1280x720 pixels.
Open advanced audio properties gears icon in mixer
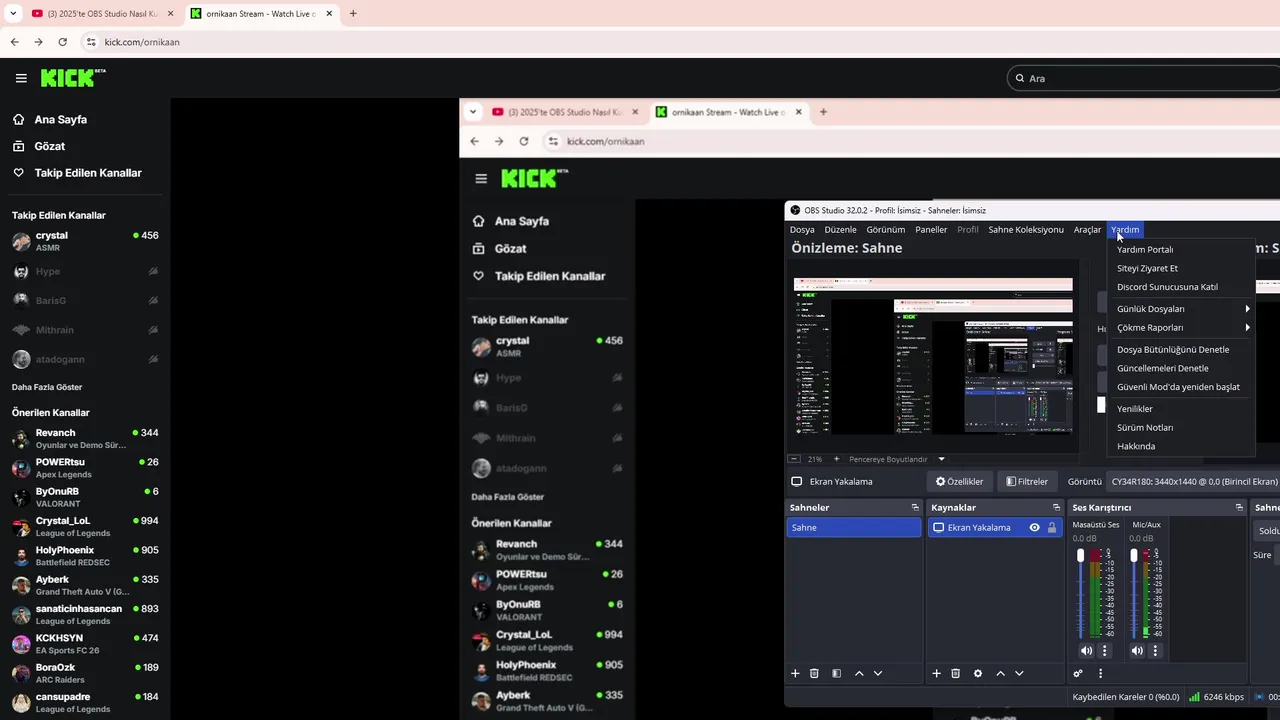coord(1078,674)
